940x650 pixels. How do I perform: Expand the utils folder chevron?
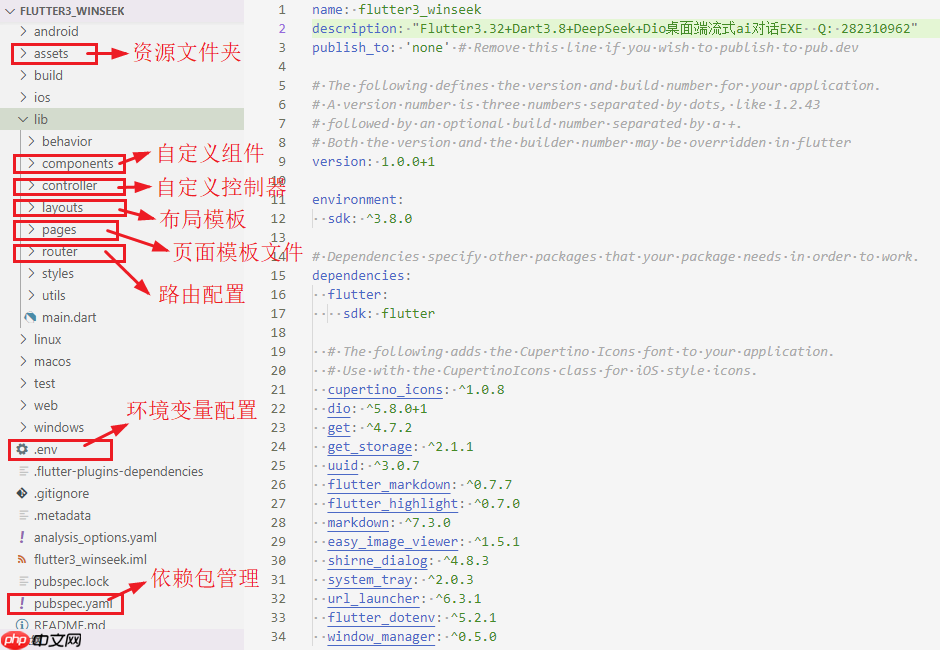31,295
